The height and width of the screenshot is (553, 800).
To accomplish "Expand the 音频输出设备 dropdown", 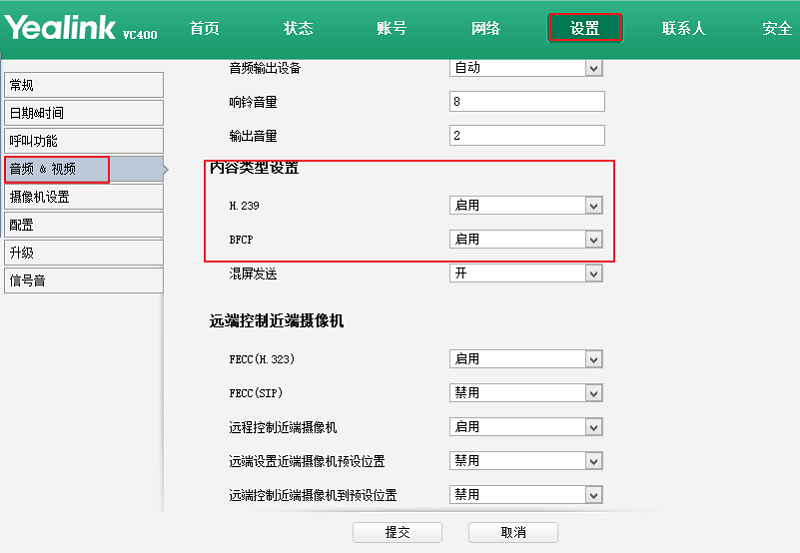I will (526, 68).
